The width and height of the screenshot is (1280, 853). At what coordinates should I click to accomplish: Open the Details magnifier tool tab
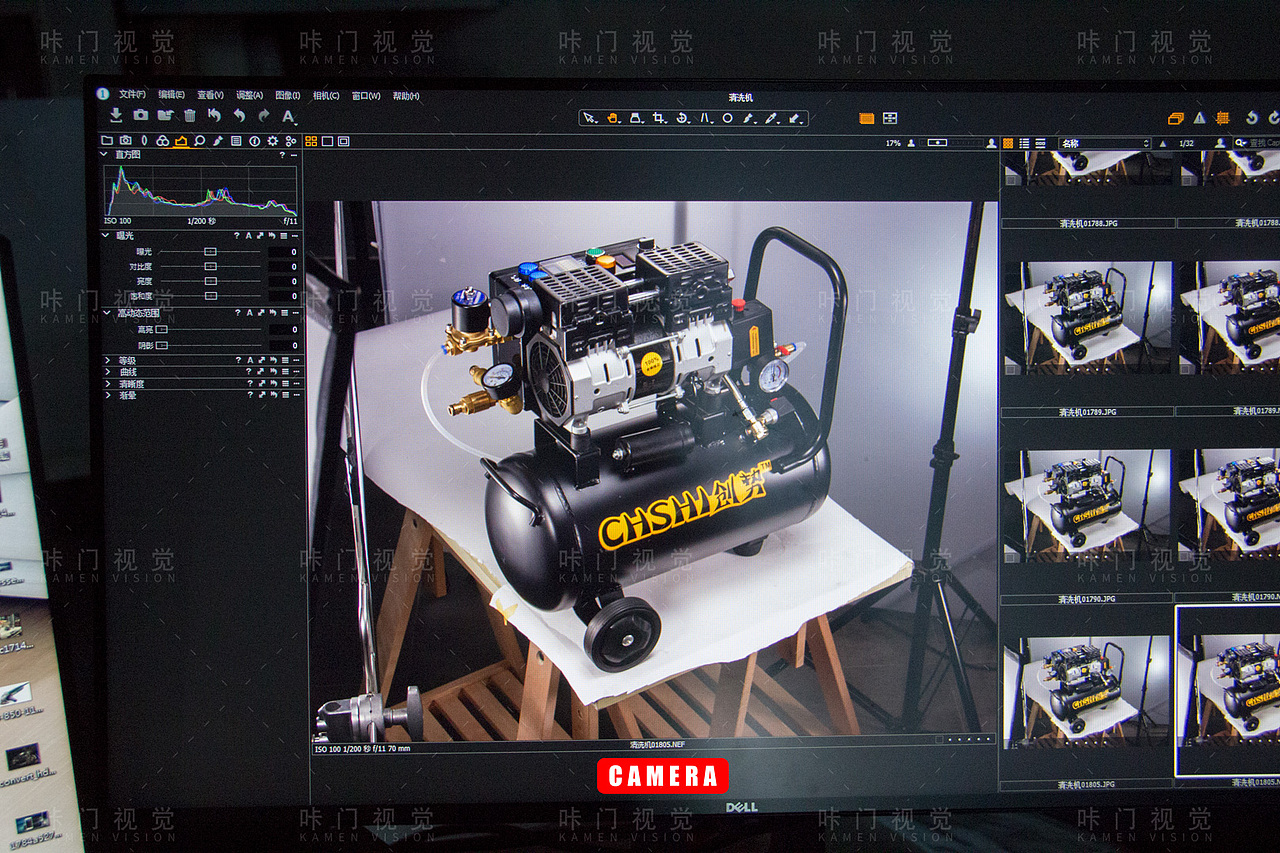tap(200, 141)
